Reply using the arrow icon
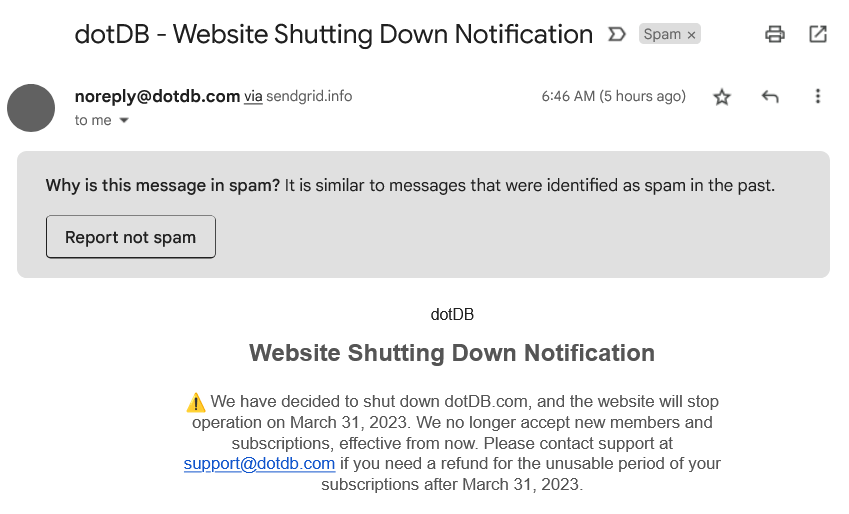The height and width of the screenshot is (514, 849). tap(770, 97)
